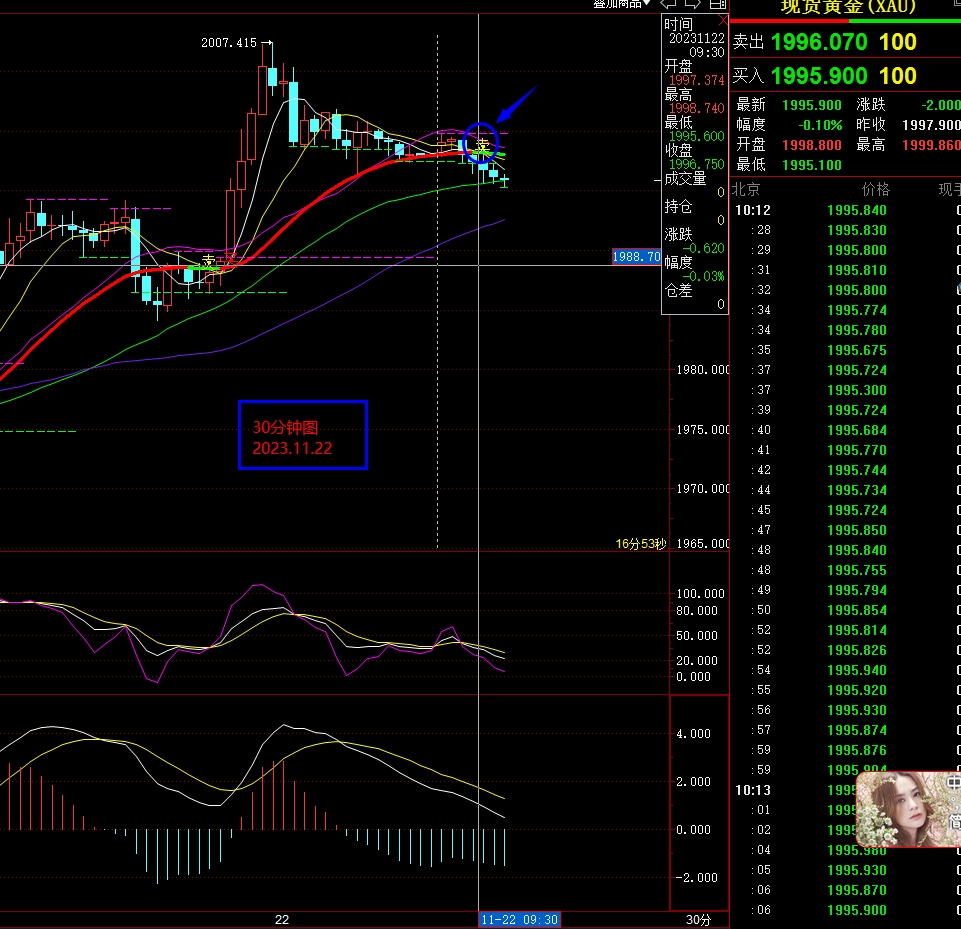Click the 买入 price 1995.900

pos(819,75)
